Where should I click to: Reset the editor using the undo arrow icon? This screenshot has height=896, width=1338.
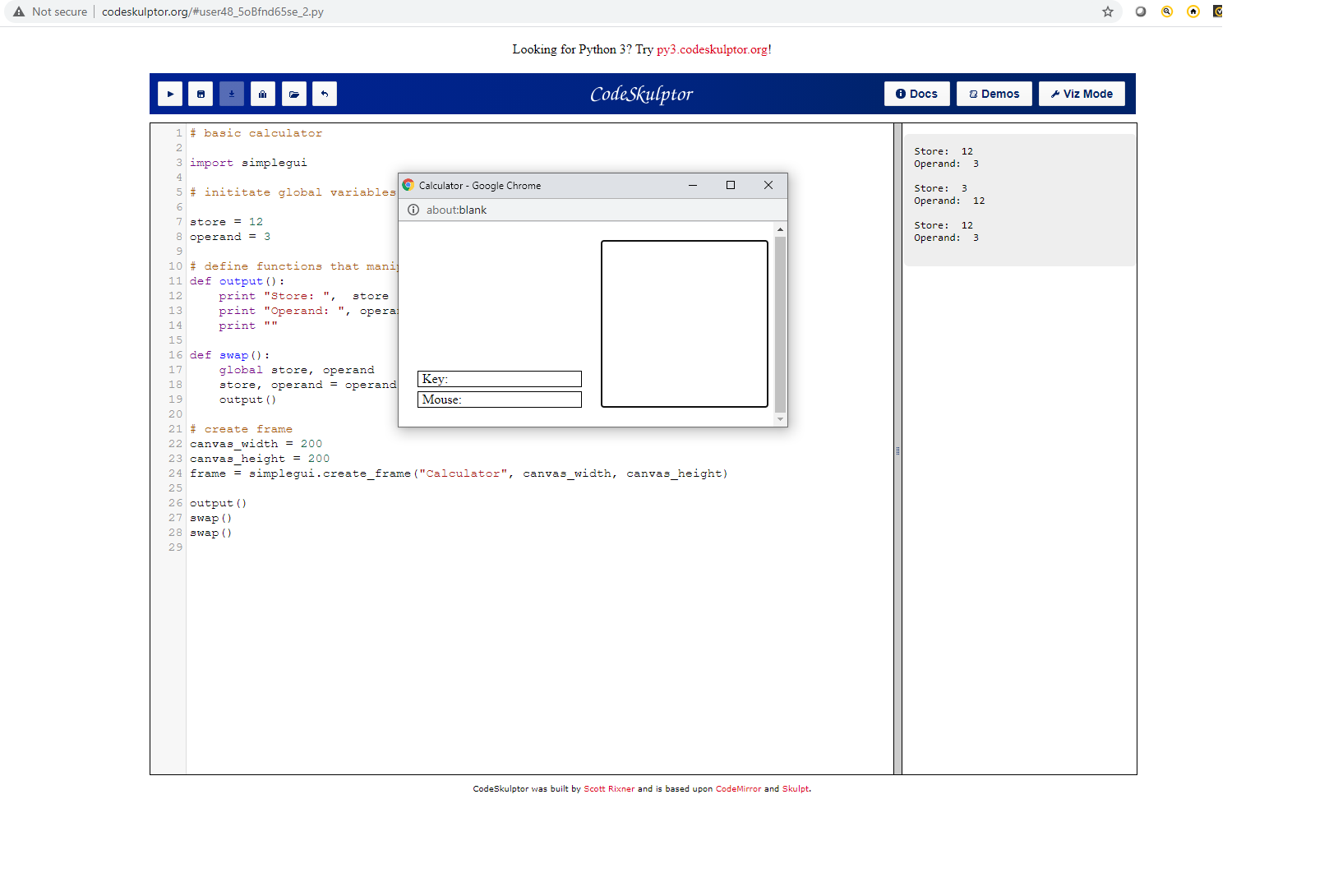(x=325, y=94)
